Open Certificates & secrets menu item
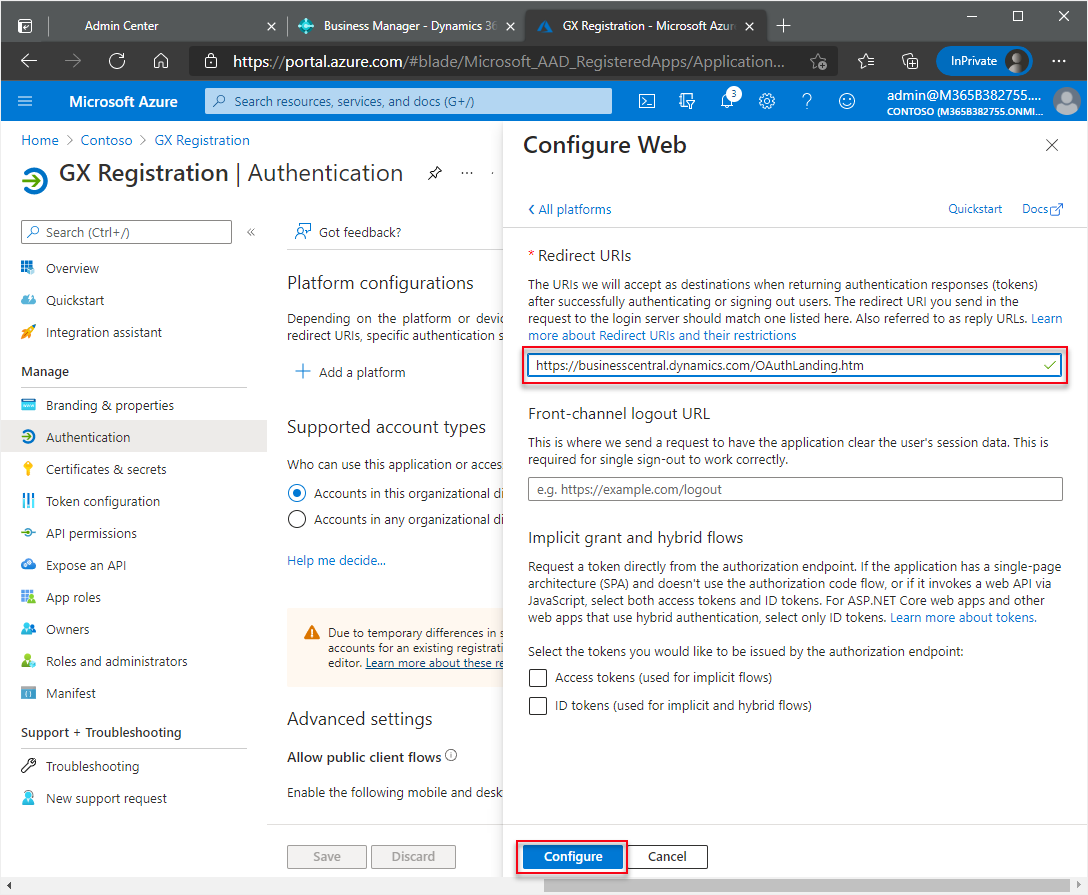This screenshot has width=1088, height=895. (x=106, y=469)
